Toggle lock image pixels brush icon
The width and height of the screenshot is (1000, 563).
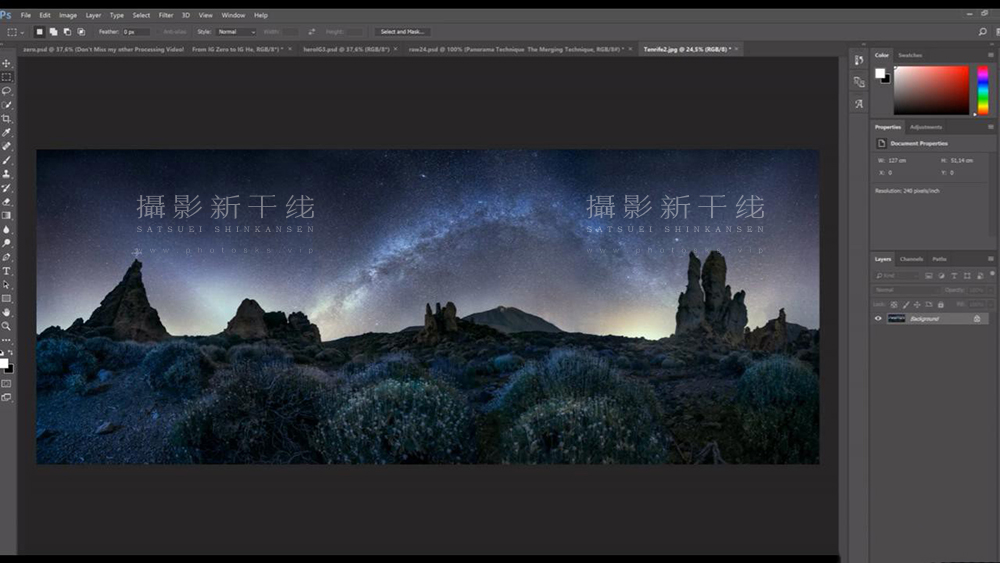click(906, 305)
